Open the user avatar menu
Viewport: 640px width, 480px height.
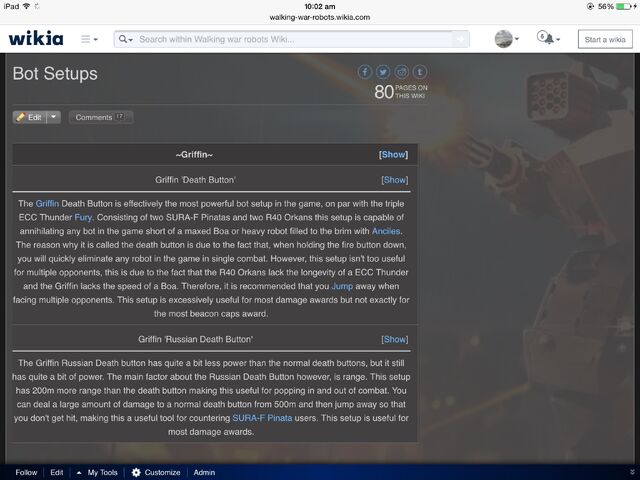pos(507,39)
